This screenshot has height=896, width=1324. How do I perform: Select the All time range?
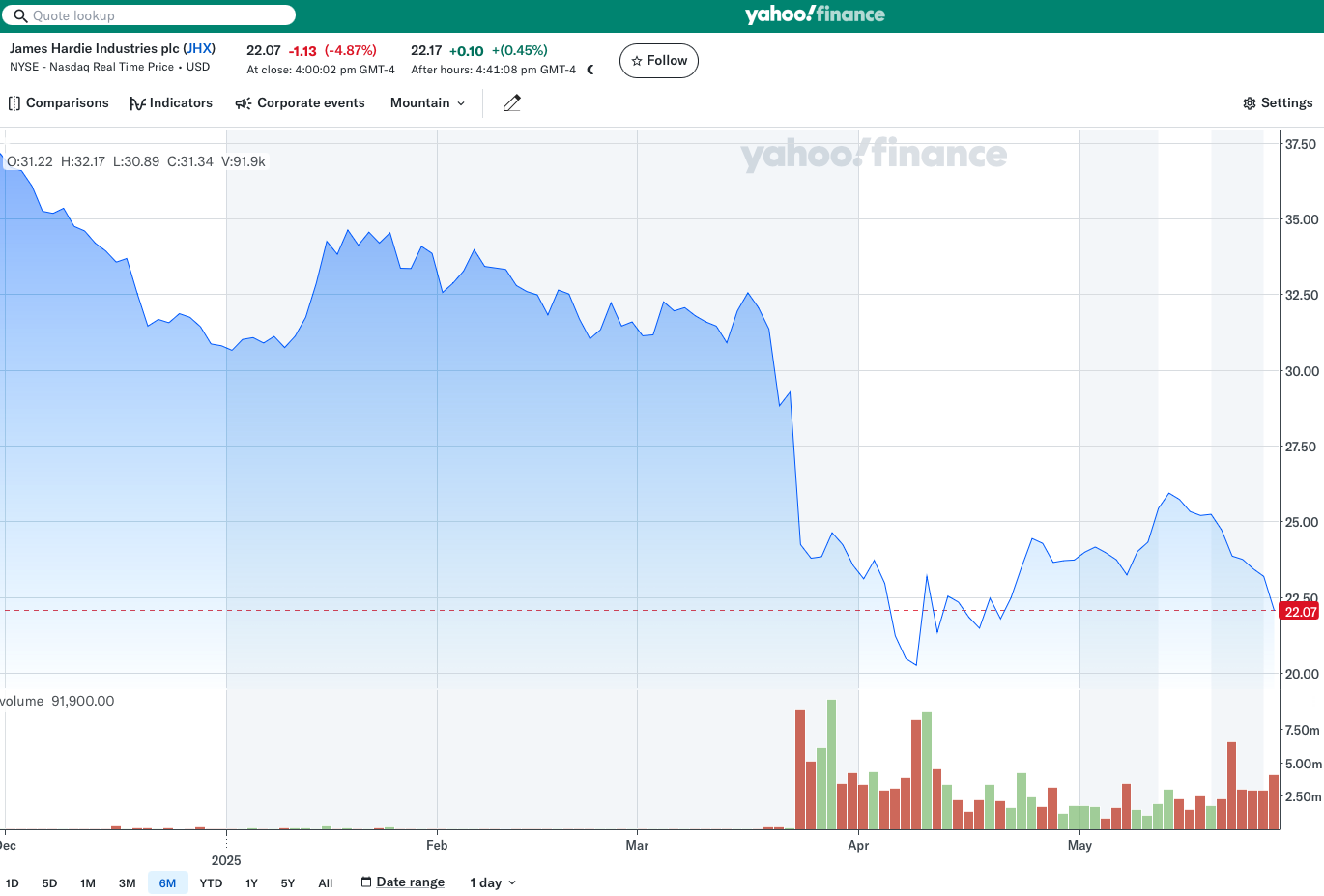(326, 883)
